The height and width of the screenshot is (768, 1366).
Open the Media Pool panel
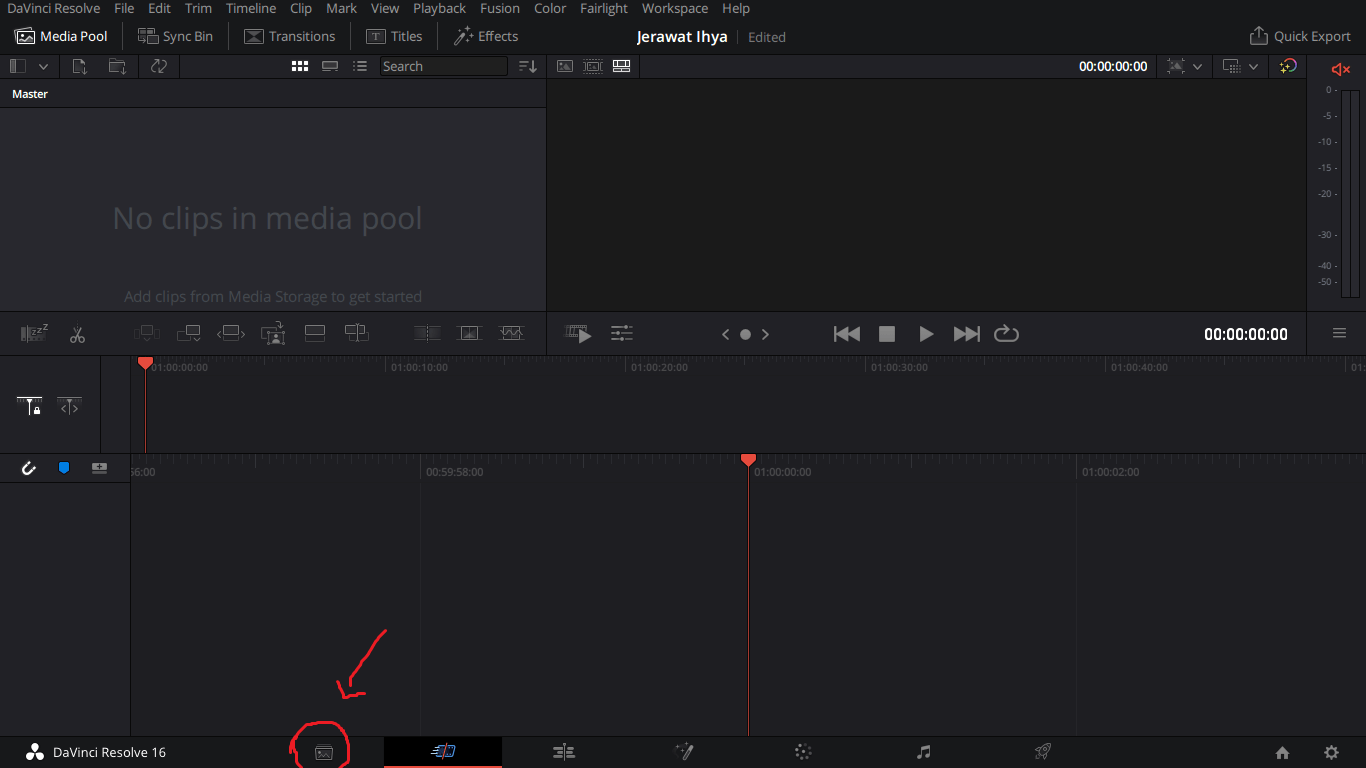click(x=61, y=36)
